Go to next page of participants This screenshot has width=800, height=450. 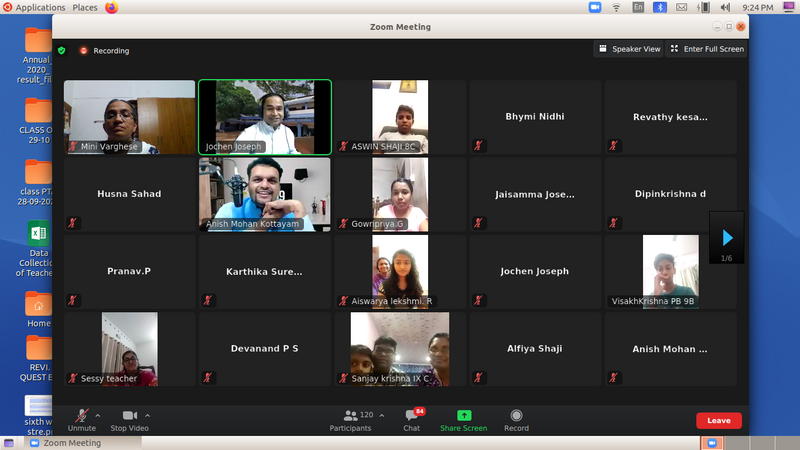coord(727,238)
